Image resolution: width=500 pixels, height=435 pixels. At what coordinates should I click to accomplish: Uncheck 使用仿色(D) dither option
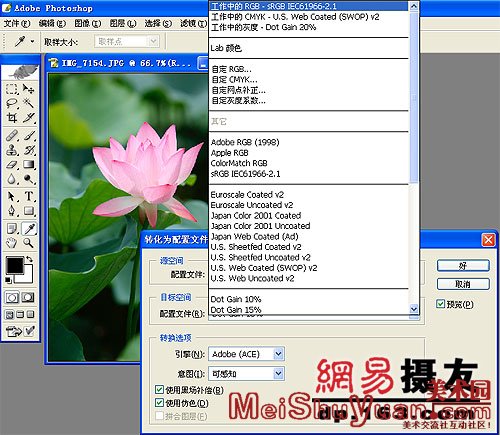pyautogui.click(x=159, y=403)
